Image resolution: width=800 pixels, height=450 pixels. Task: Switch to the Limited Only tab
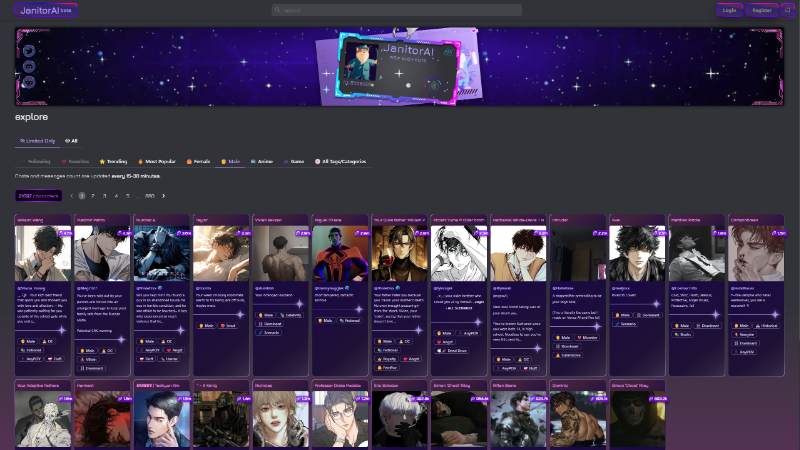[x=37, y=141]
